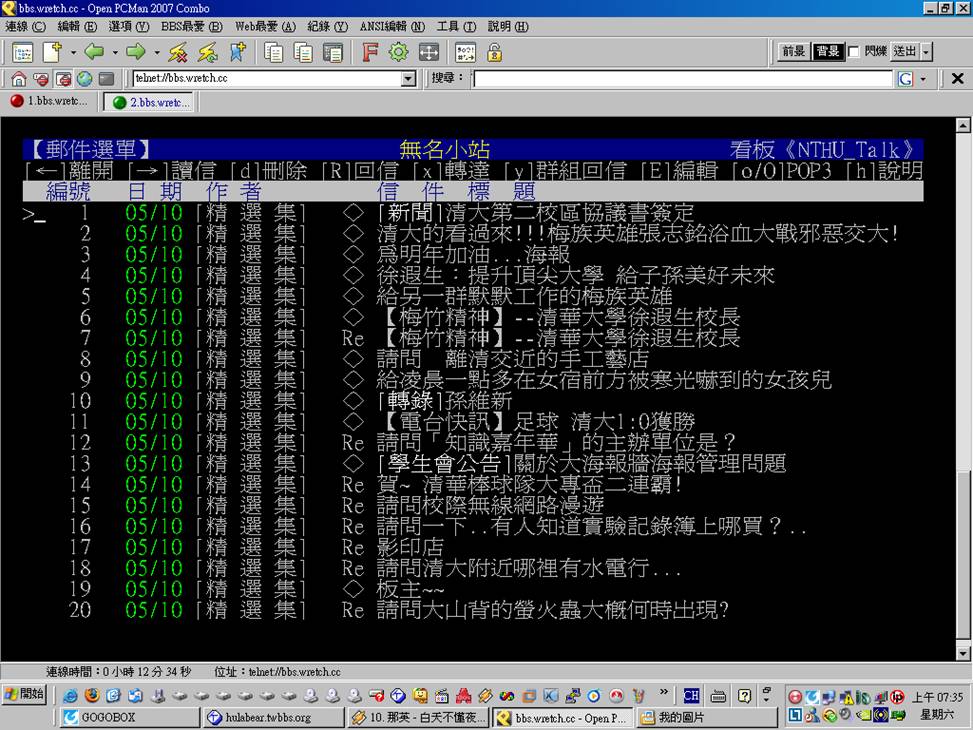
Task: Click the padlock lock icon
Action: 494,52
